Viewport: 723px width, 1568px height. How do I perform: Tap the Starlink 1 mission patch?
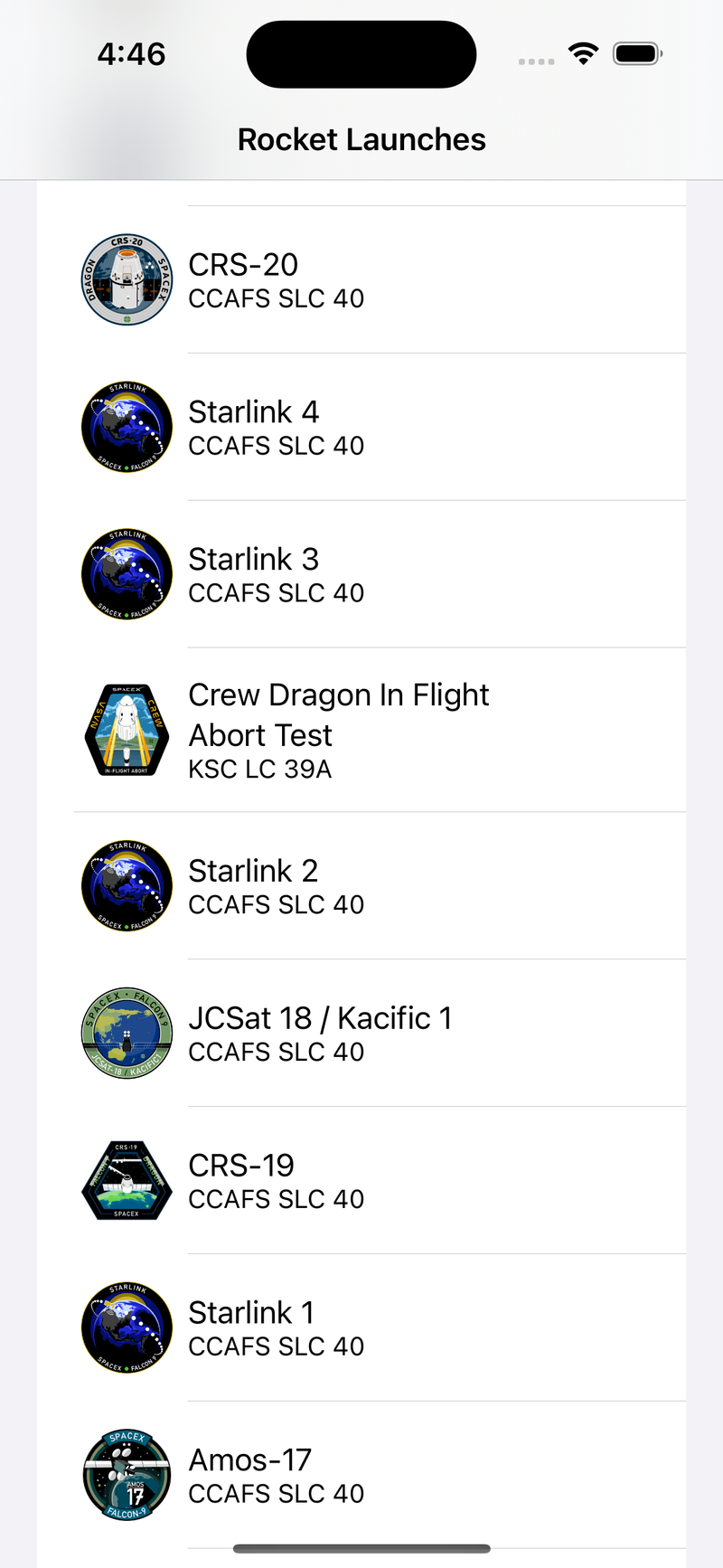point(127,1327)
